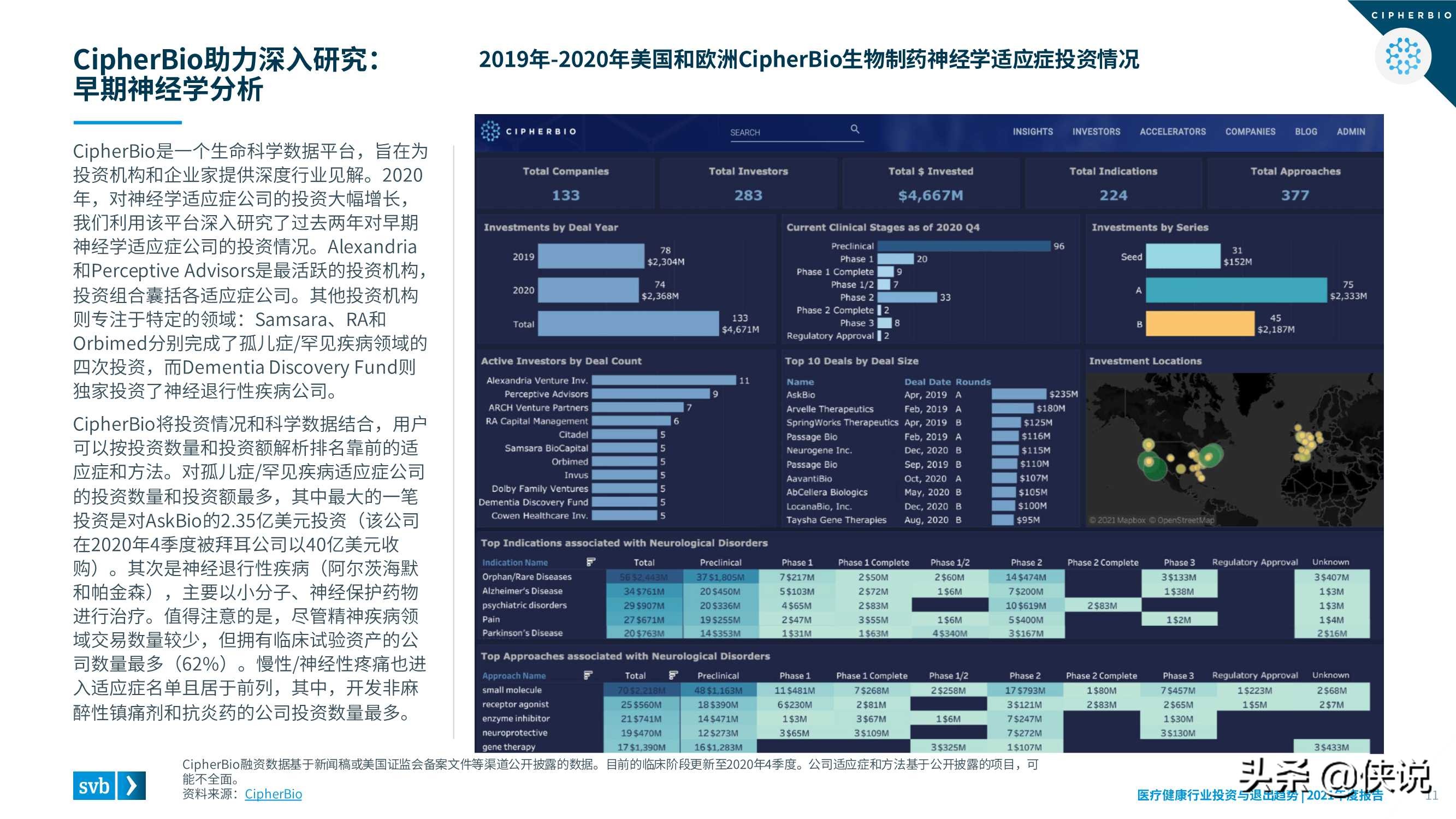Click the sort icon next to Indication Name
Image resolution: width=1456 pixels, height=819 pixels.
coord(591,562)
